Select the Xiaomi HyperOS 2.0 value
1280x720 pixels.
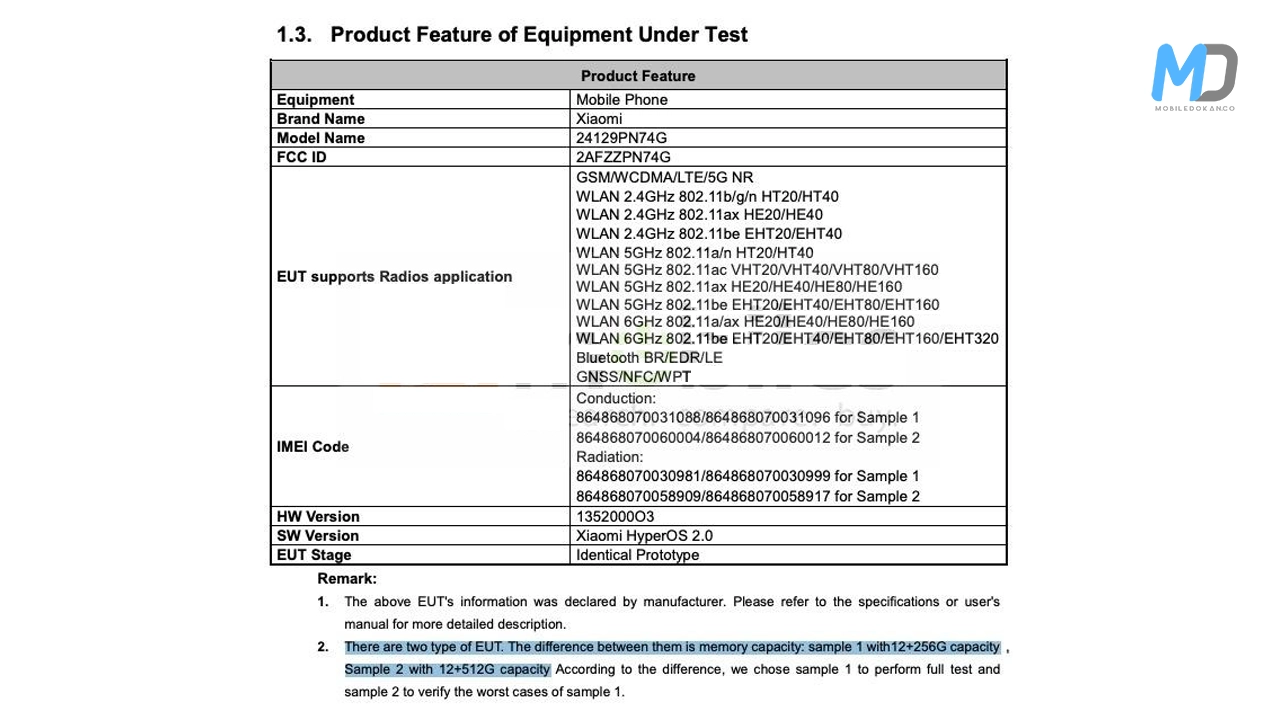tap(644, 536)
